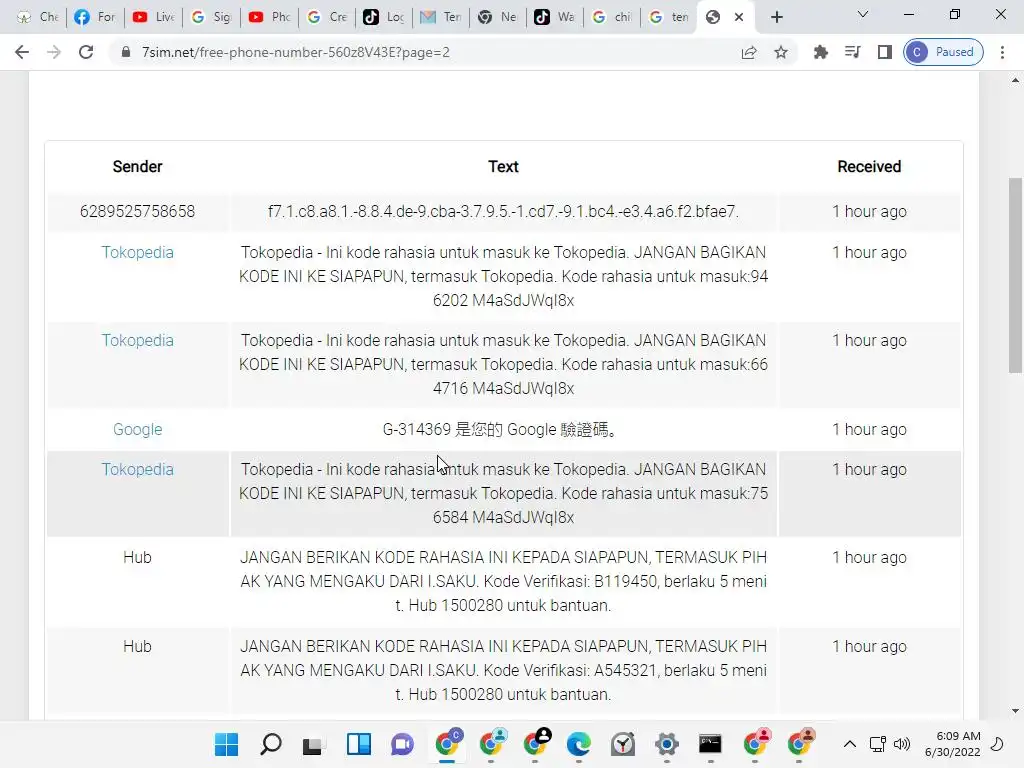Select the f7.1.c8.a8.1 message text
1024x768 pixels.
(x=504, y=212)
